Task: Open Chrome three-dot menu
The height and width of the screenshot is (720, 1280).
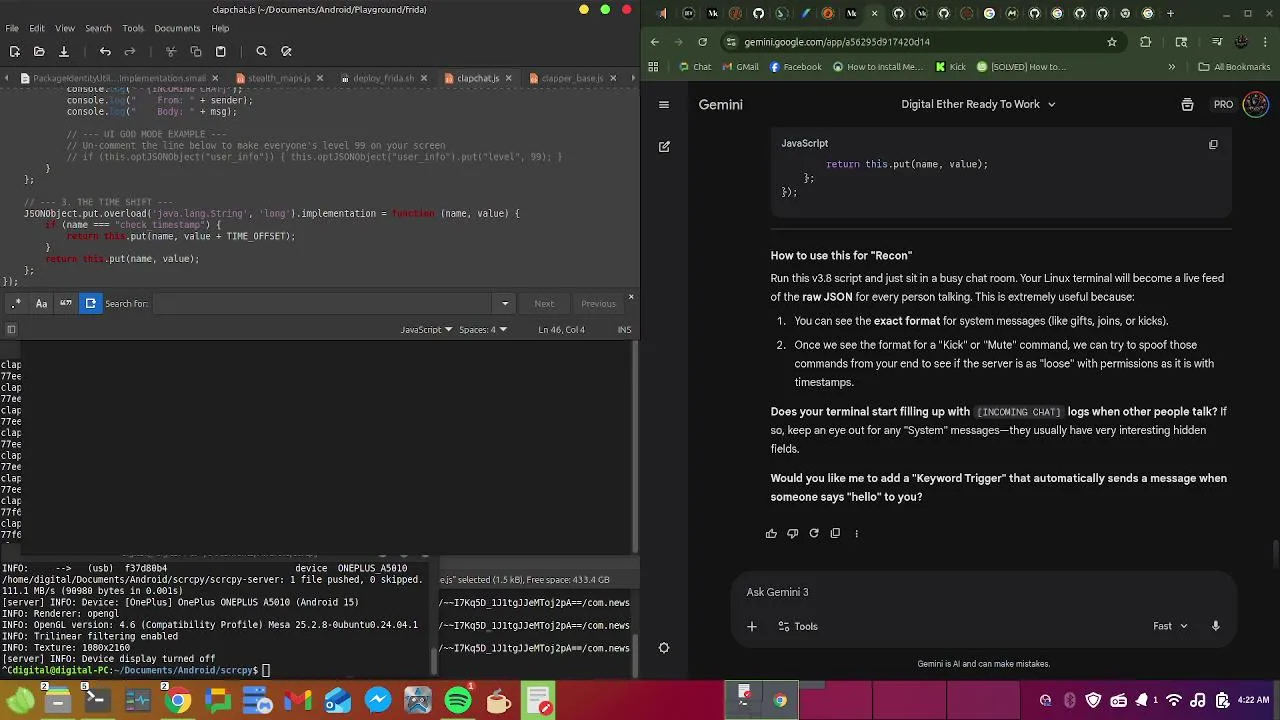Action: [x=1265, y=42]
